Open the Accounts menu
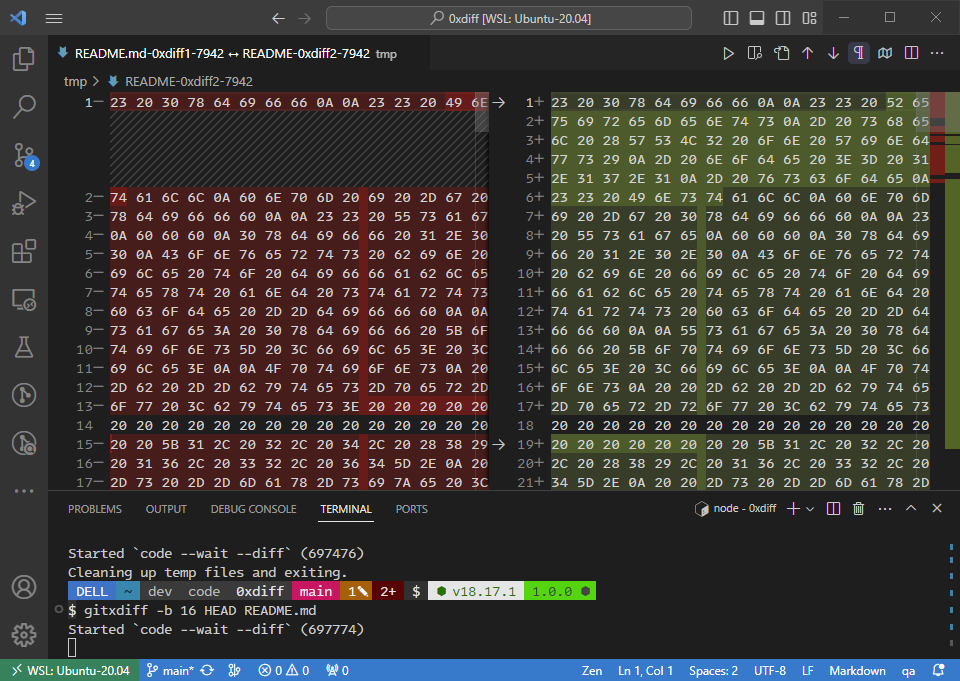Image resolution: width=960 pixels, height=681 pixels. 24,587
